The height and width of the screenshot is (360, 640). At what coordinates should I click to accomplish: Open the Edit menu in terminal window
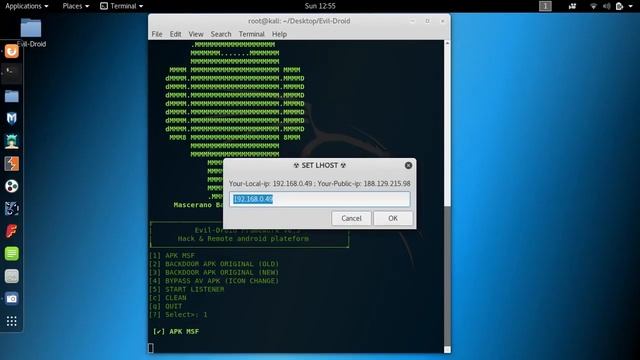(176, 34)
